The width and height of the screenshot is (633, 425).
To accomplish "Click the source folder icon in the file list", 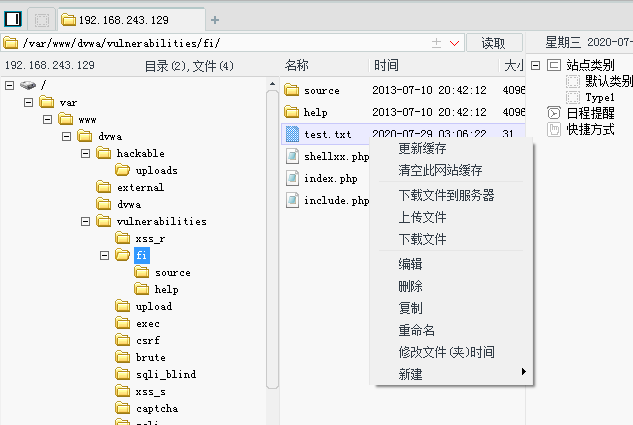I will coord(291,90).
